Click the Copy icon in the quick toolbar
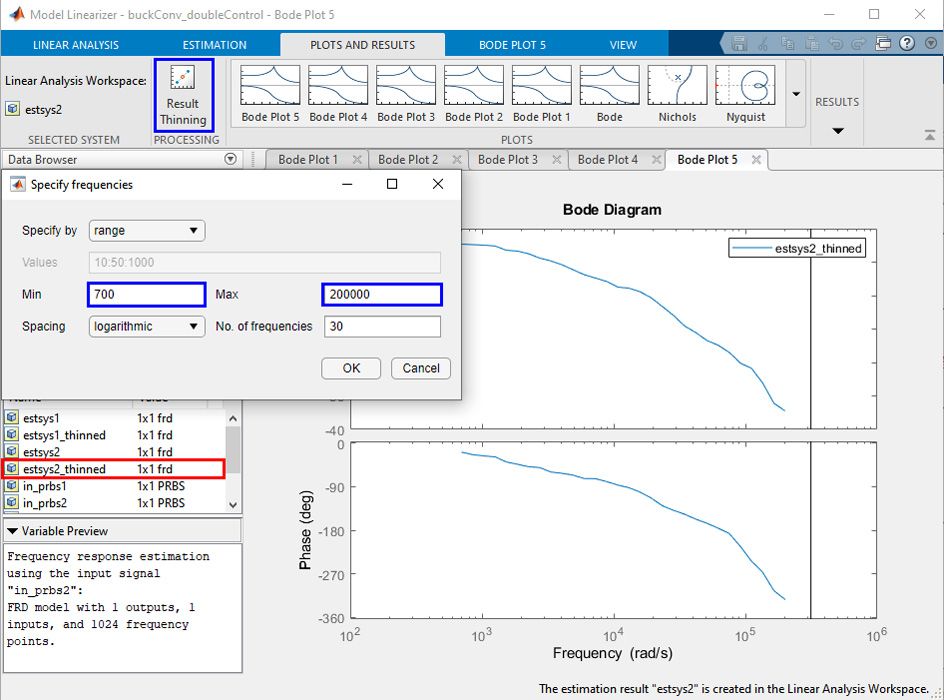 (x=788, y=42)
